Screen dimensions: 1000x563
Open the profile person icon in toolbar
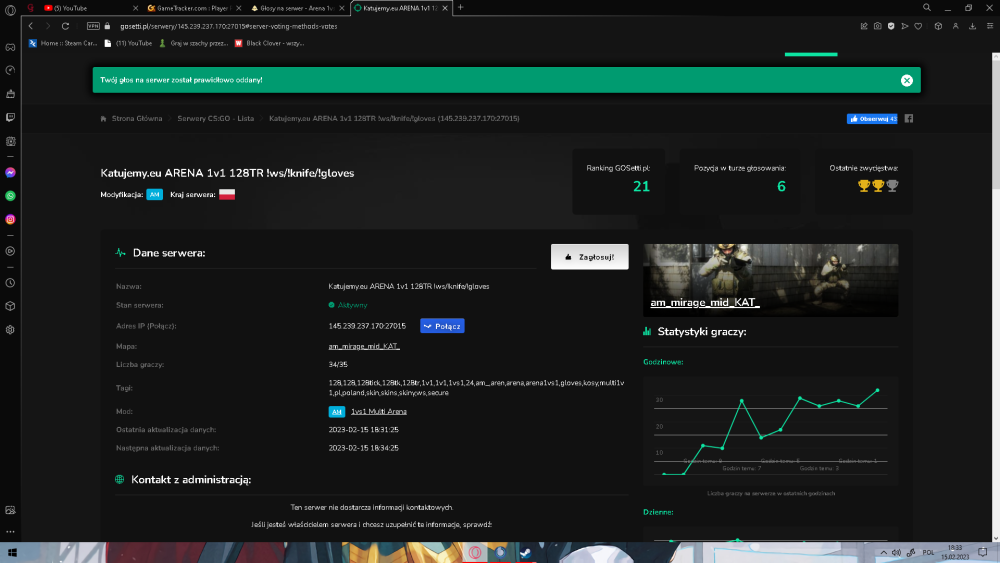955,26
